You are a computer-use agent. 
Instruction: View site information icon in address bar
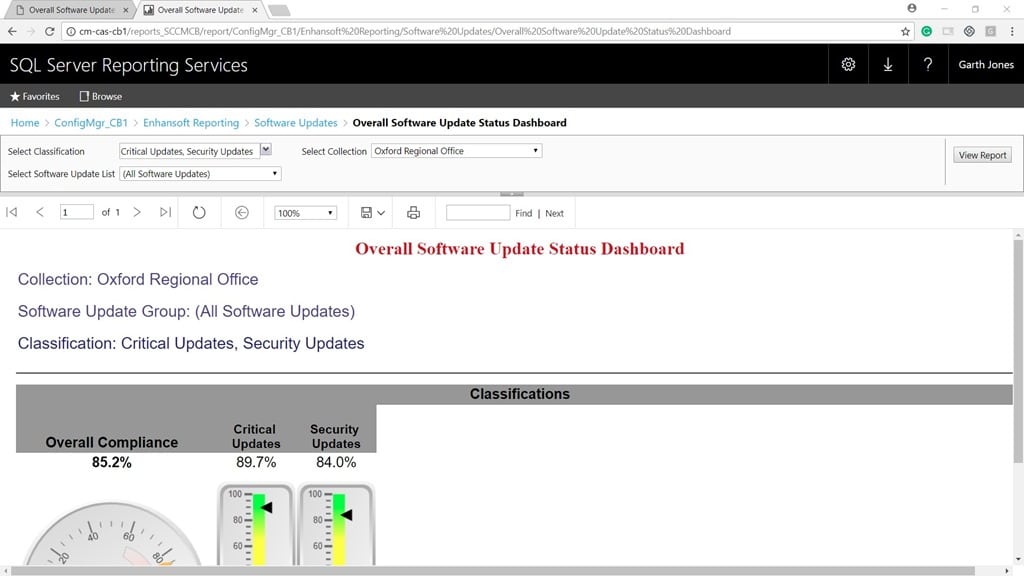(71, 31)
